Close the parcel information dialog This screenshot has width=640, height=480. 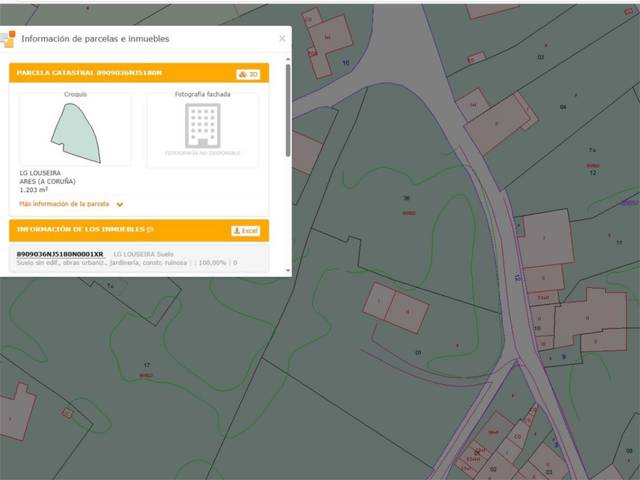[x=282, y=39]
